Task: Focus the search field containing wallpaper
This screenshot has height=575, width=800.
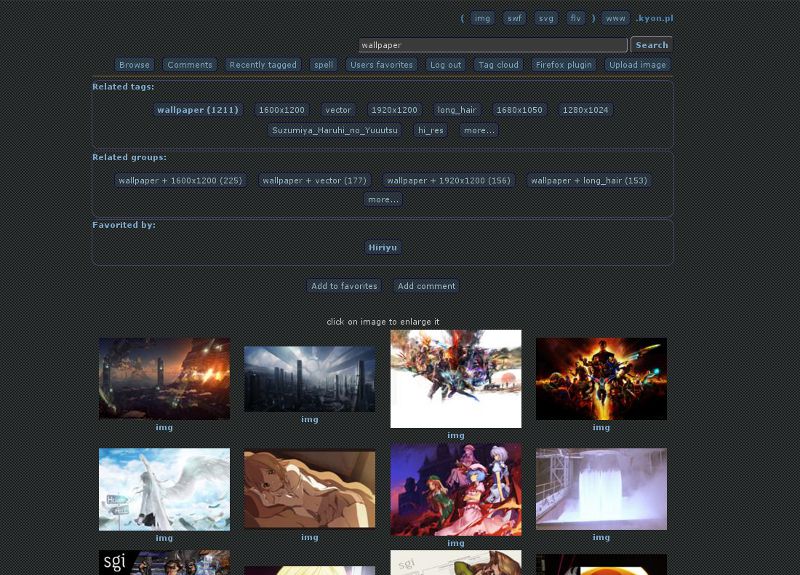Action: (x=493, y=45)
